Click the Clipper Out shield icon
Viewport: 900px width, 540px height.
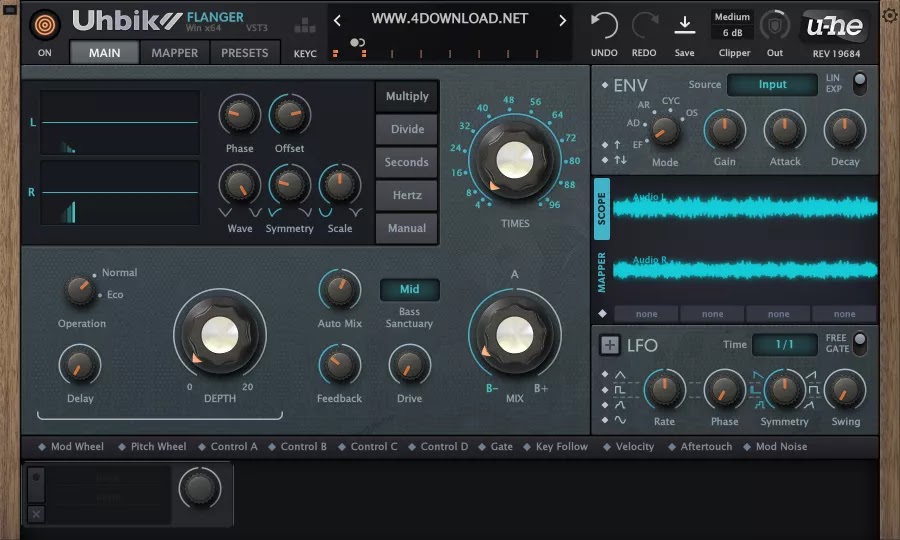click(775, 25)
